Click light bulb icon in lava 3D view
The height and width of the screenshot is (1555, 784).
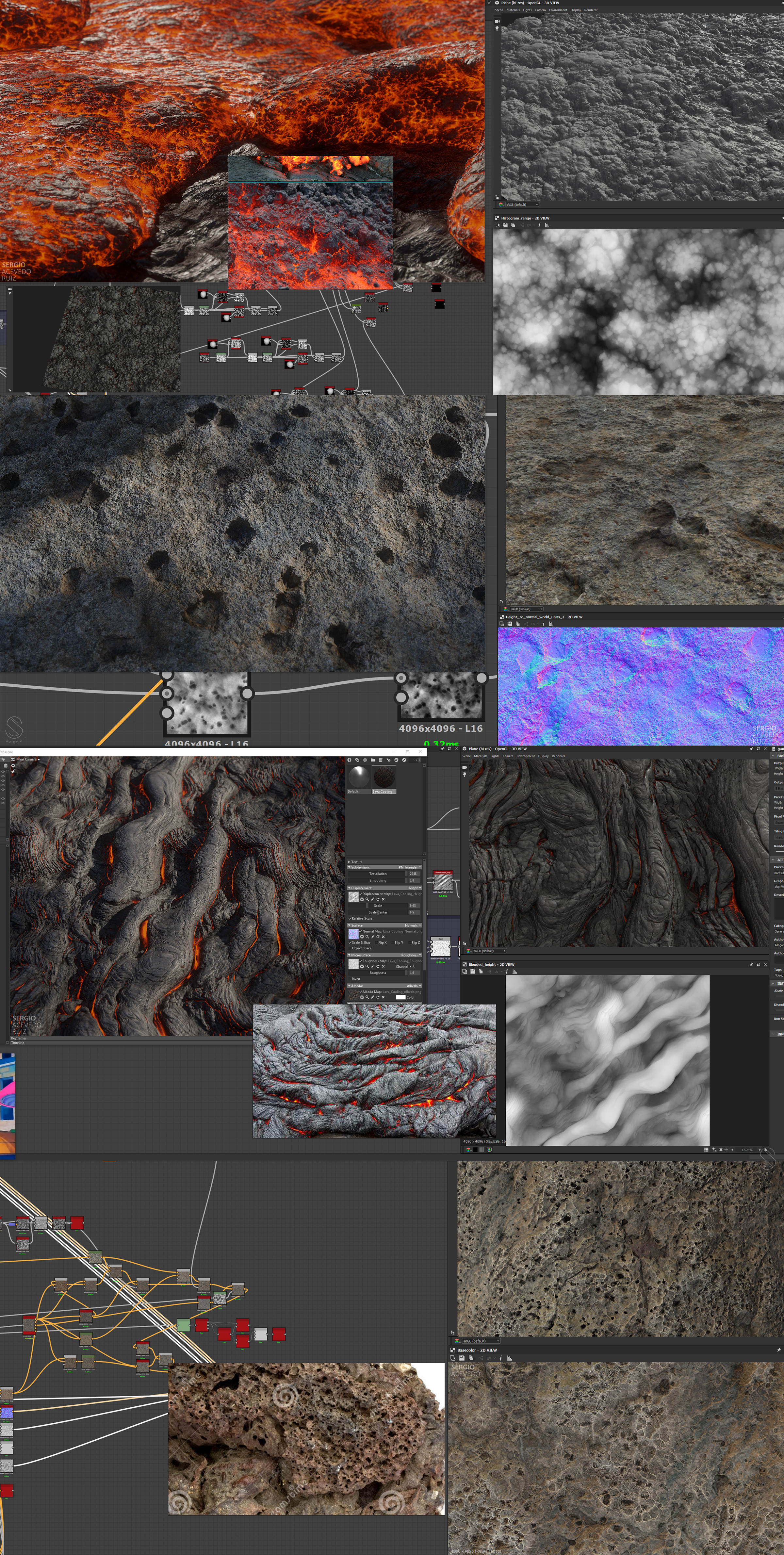tap(465, 775)
